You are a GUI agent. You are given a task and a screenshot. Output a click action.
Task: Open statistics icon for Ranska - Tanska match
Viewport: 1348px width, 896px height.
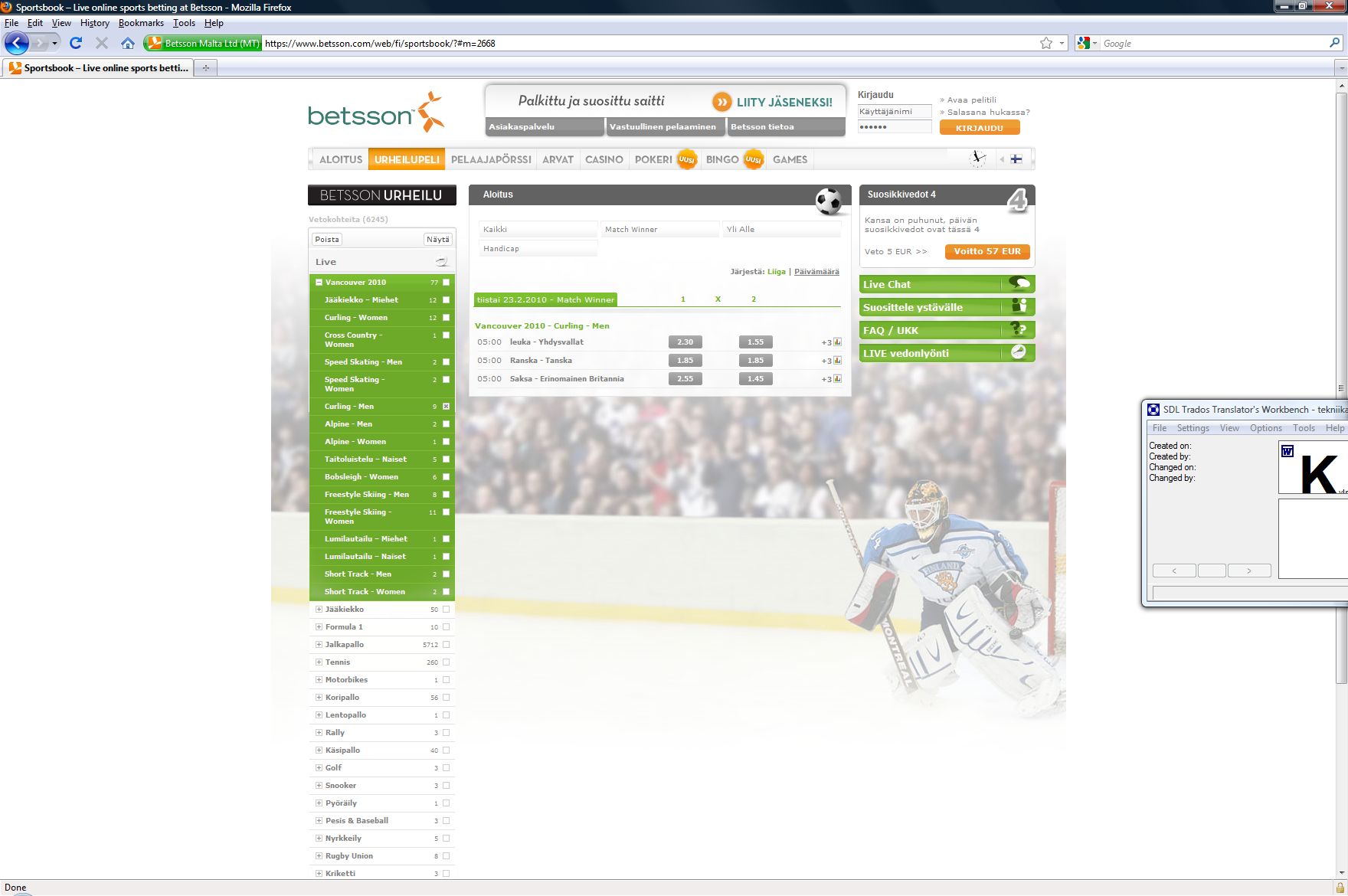coord(837,361)
